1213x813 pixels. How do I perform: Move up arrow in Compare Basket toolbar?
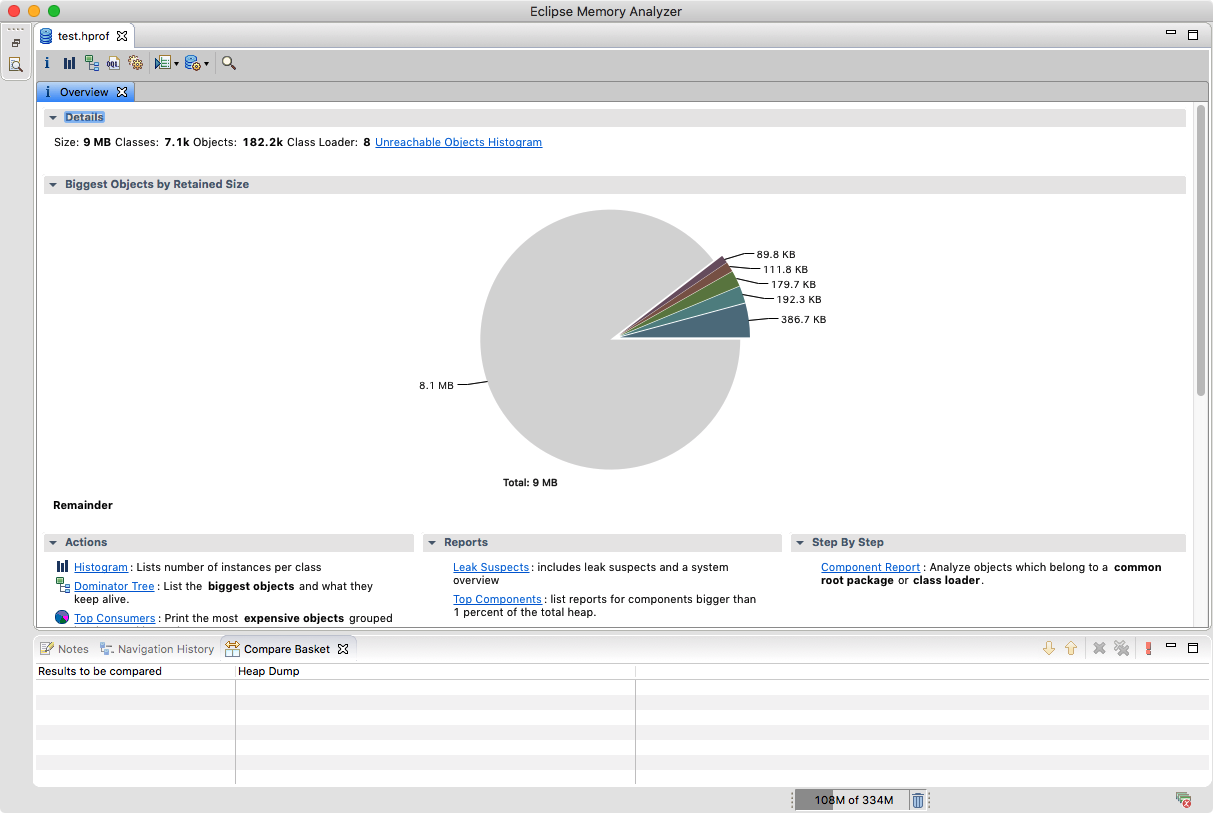[x=1071, y=648]
